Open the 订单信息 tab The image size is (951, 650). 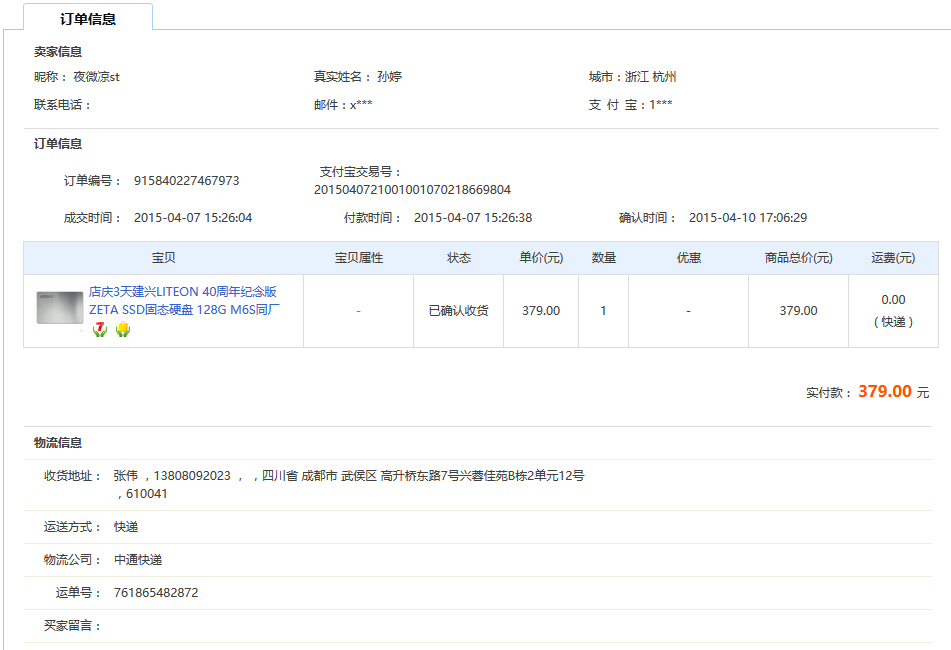click(x=88, y=18)
